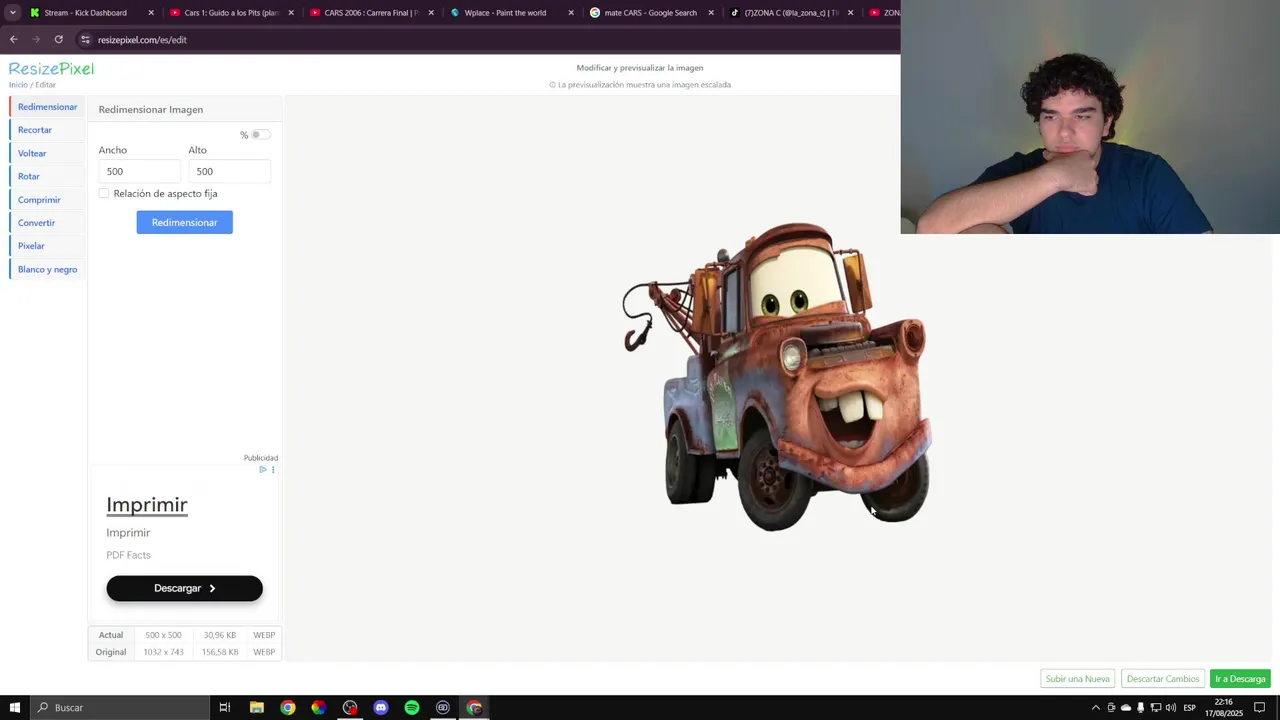Click the Descargar ad button

point(184,588)
